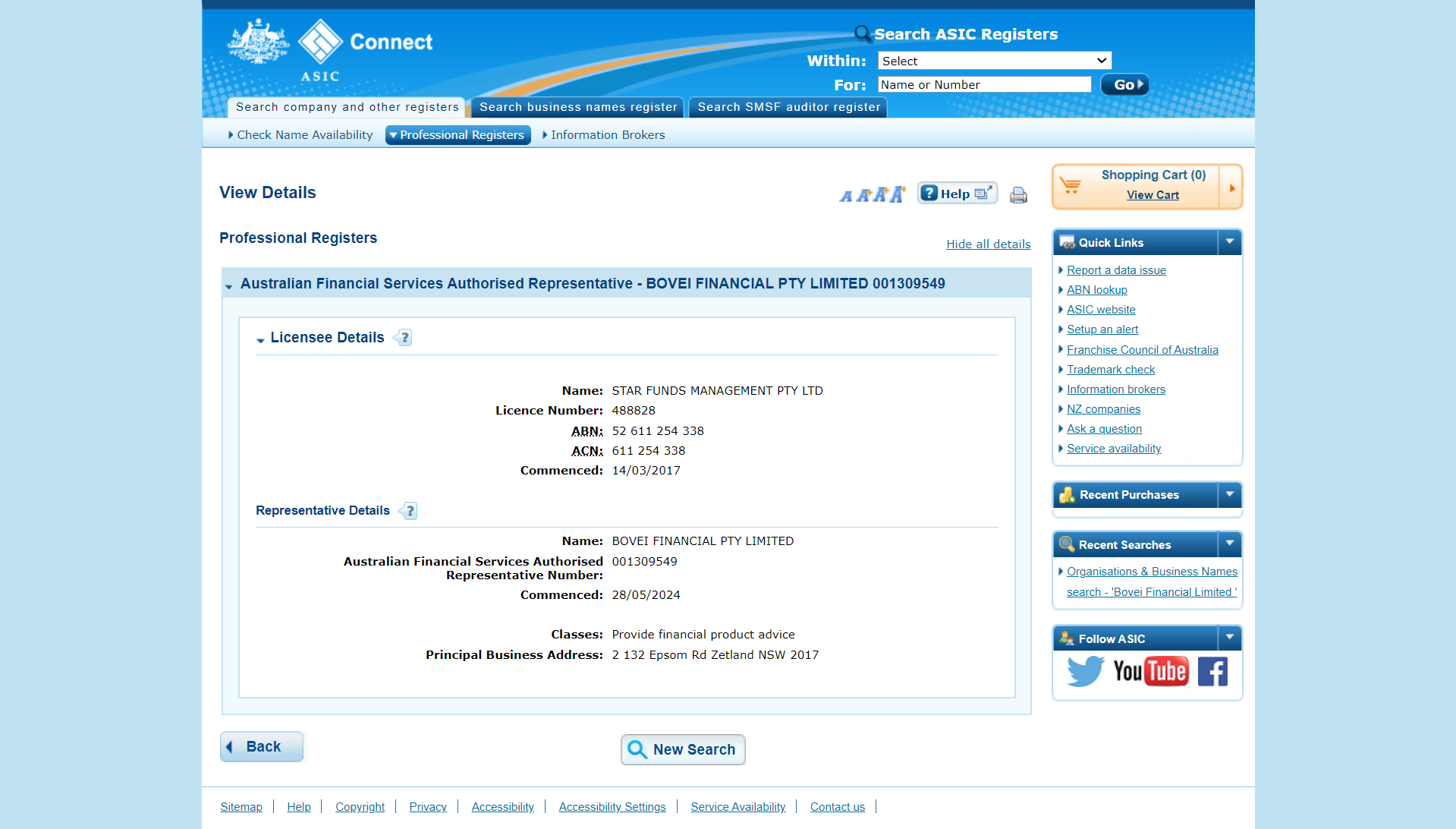Open View Cart link
Screen dimensions: 1456x829
click(1153, 195)
